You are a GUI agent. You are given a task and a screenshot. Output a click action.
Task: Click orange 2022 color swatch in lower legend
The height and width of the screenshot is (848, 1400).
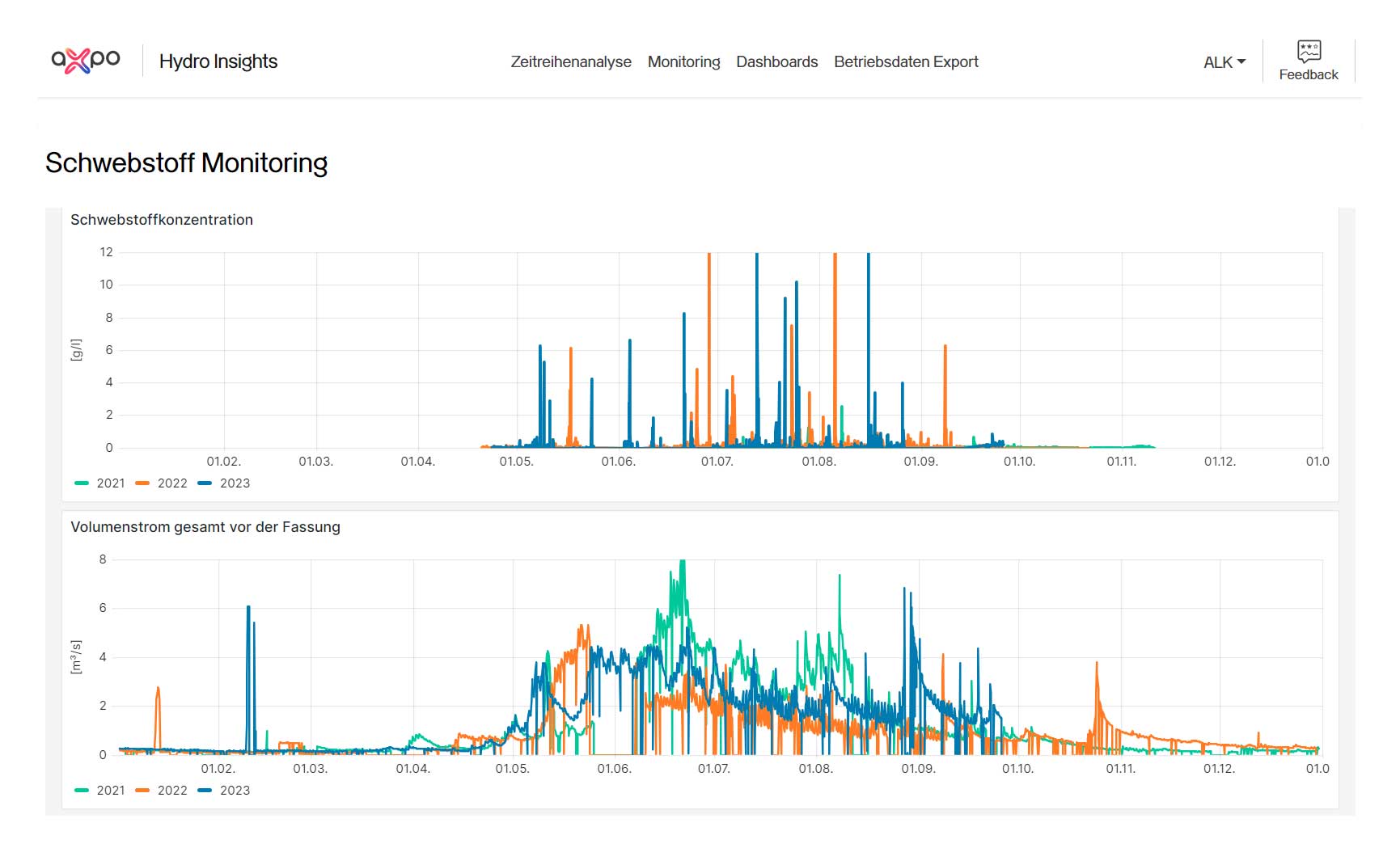pyautogui.click(x=142, y=790)
